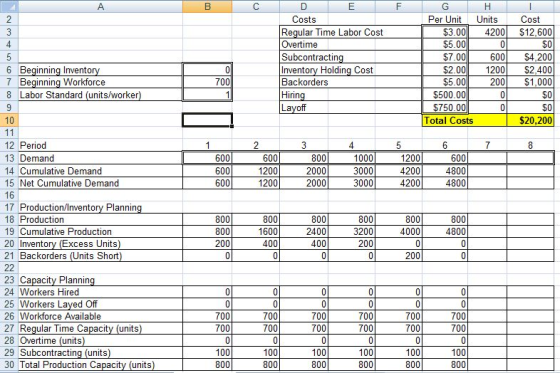Click Overtime (units) label in row 28
The width and height of the screenshot is (560, 373).
click(x=52, y=340)
